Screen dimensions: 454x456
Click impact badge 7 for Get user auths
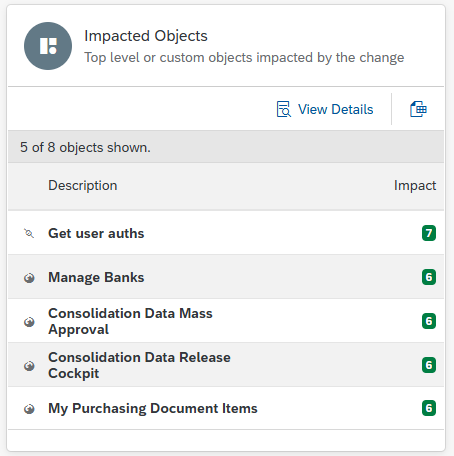[429, 233]
